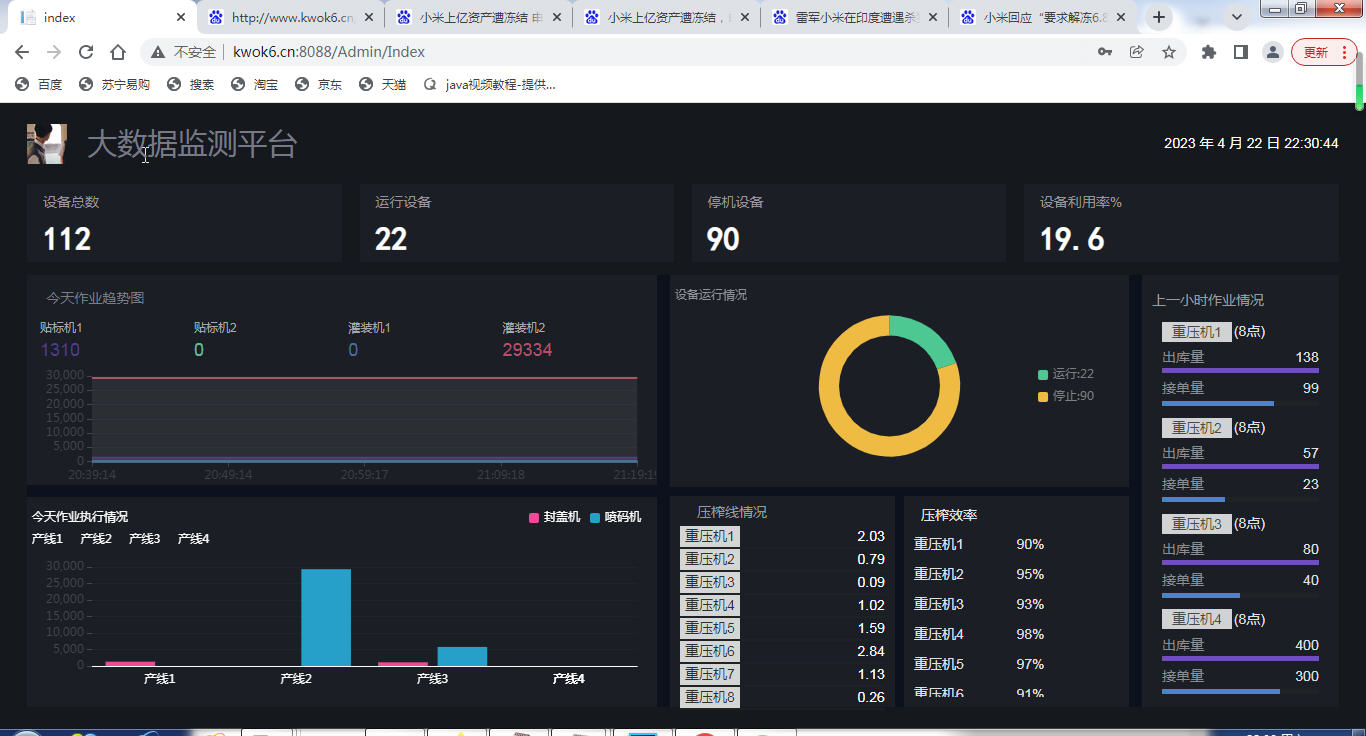Viewport: 1366px width, 736px height.
Task: Switch to the www.kwok6.cn tab
Action: tap(290, 17)
